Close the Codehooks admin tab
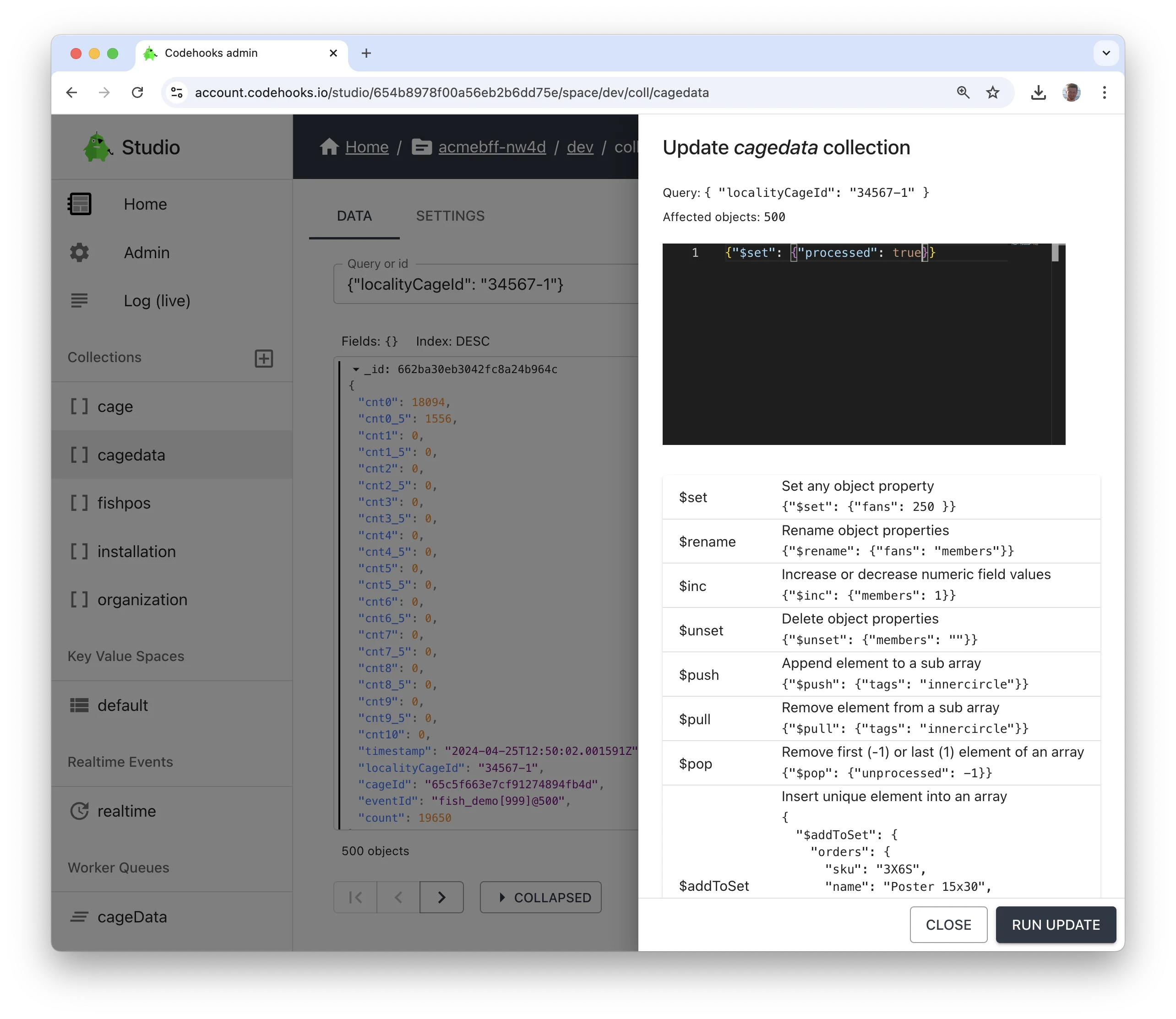This screenshot has height=1019, width=1176. click(333, 53)
